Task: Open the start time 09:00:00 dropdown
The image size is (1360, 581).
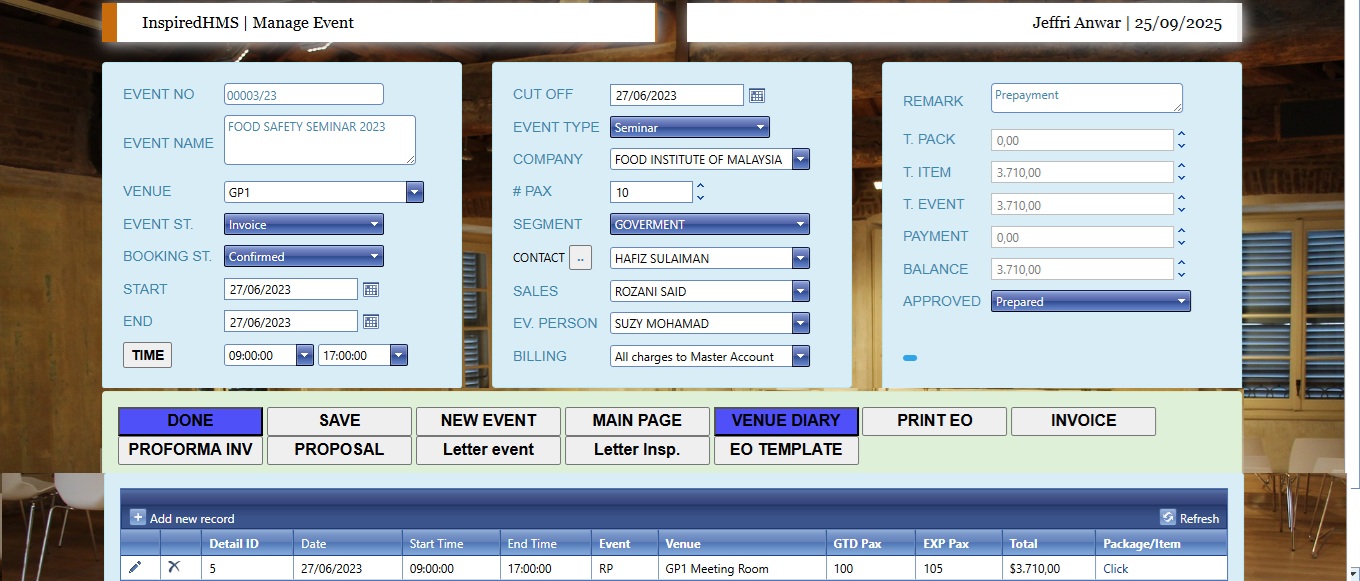Action: (305, 355)
